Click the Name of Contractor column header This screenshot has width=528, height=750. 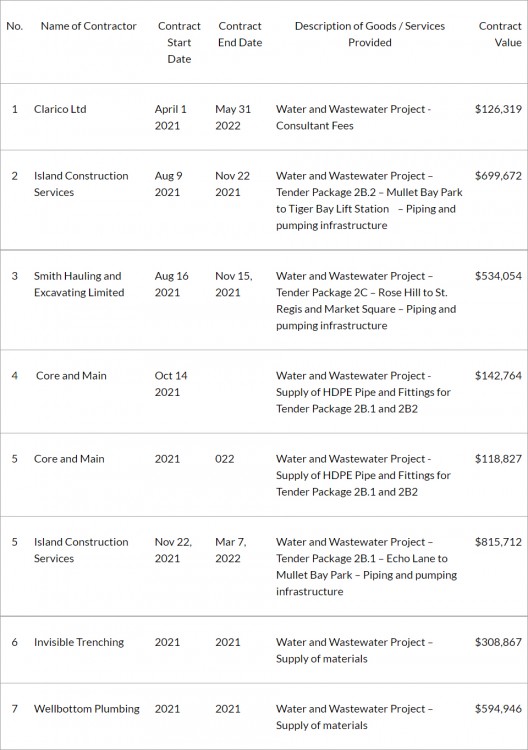(x=88, y=26)
